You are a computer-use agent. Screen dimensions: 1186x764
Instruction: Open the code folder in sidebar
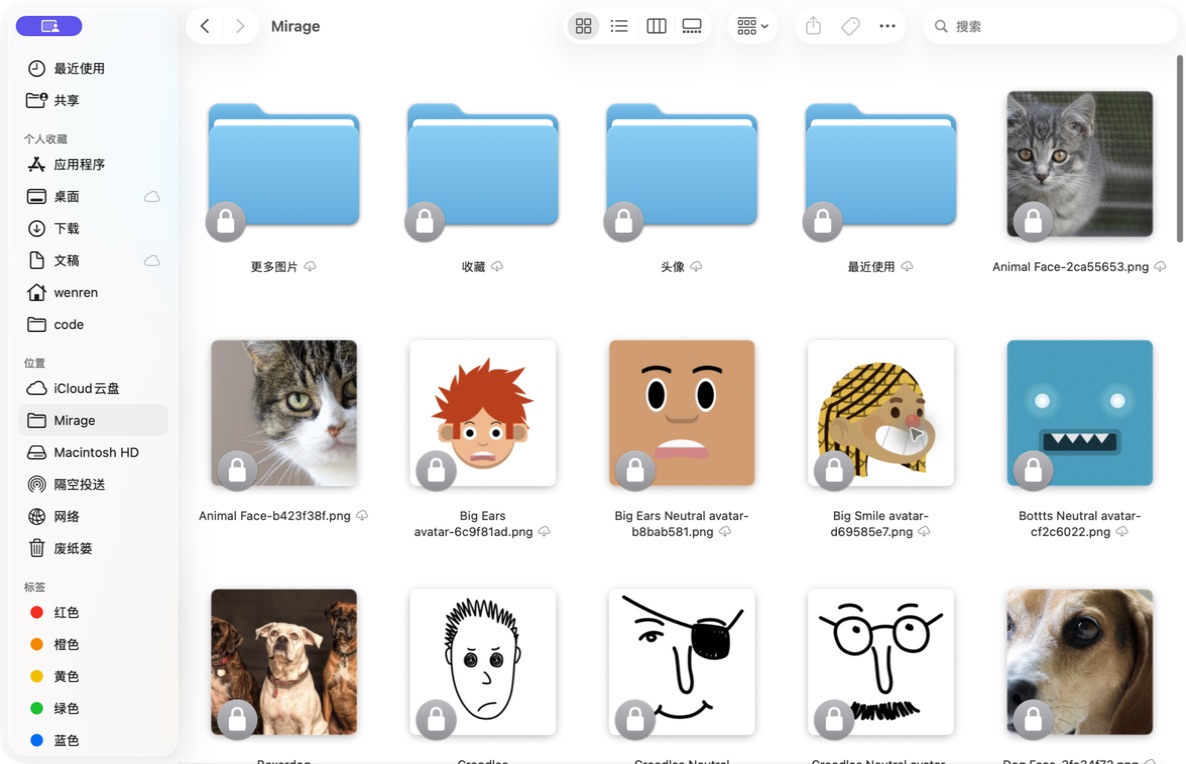pos(92,325)
